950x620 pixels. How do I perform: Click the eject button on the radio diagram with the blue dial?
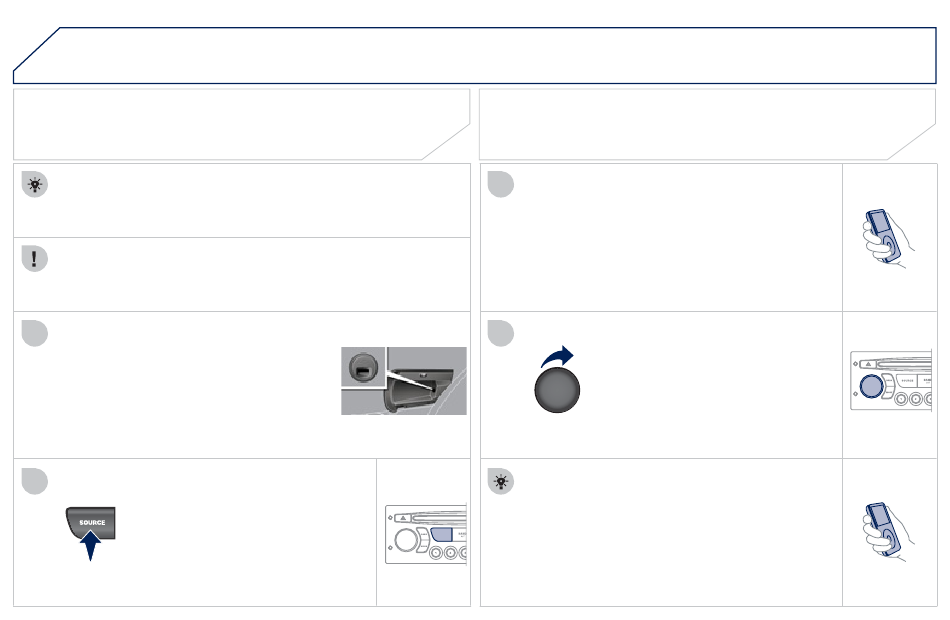click(868, 364)
